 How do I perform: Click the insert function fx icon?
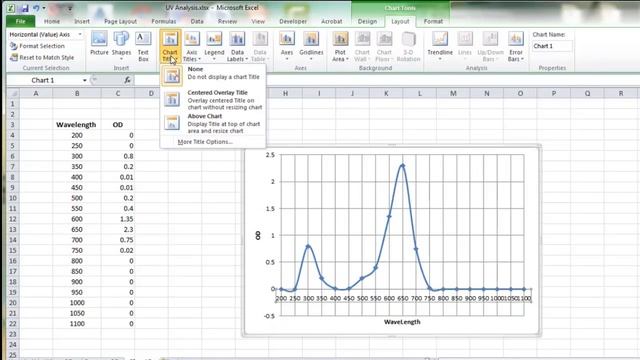(127, 80)
